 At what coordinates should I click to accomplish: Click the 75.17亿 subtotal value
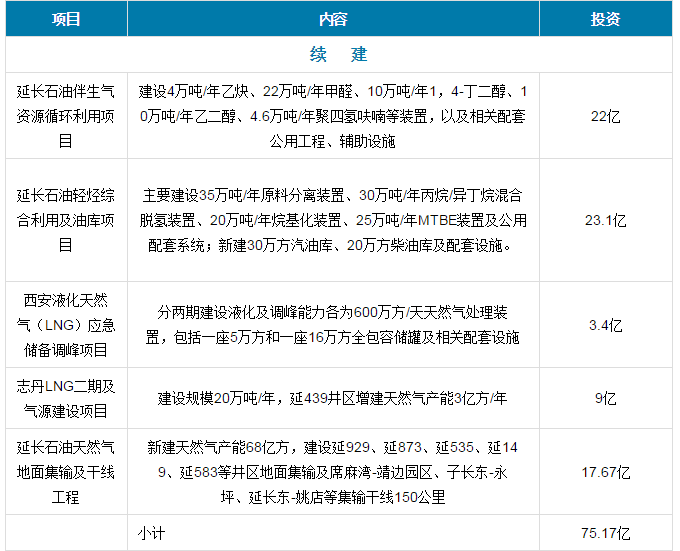coord(605,533)
